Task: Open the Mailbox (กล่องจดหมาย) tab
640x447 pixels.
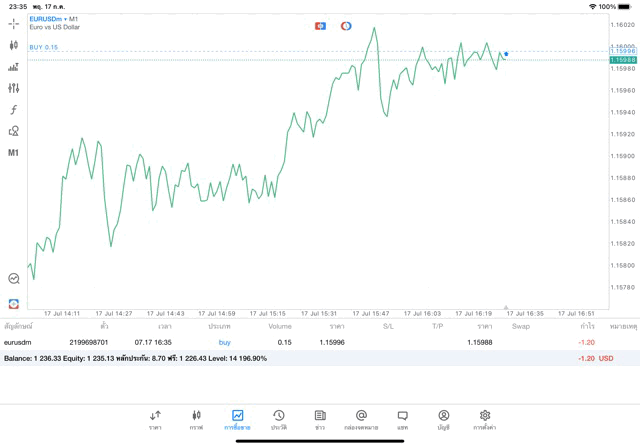Action: [361, 419]
